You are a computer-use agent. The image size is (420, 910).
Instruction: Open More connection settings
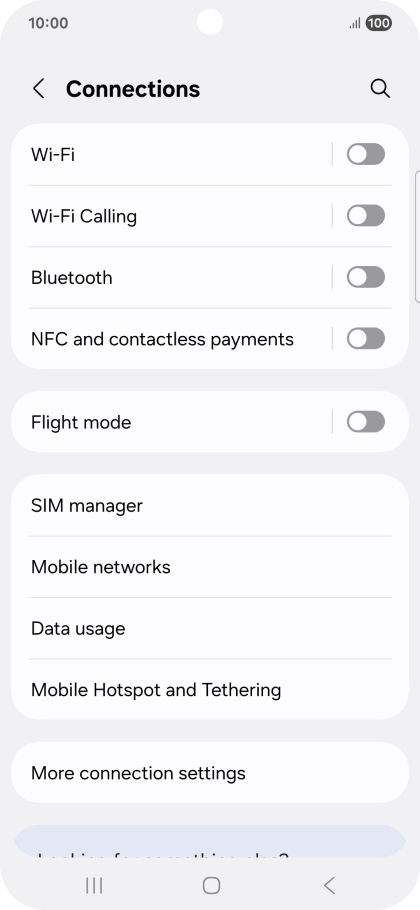click(x=210, y=773)
